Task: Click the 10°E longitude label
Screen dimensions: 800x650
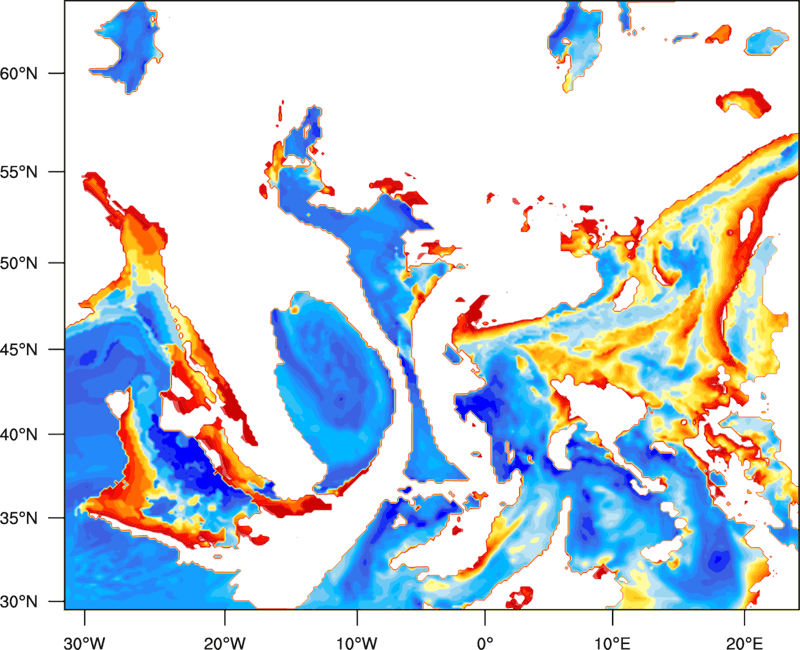Action: pos(612,643)
